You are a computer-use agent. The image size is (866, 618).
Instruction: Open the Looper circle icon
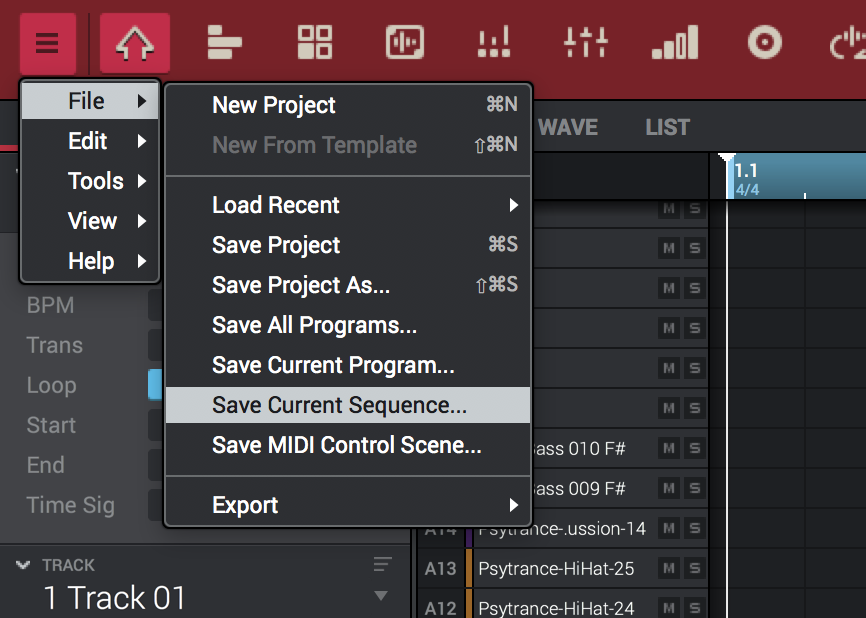click(x=764, y=43)
